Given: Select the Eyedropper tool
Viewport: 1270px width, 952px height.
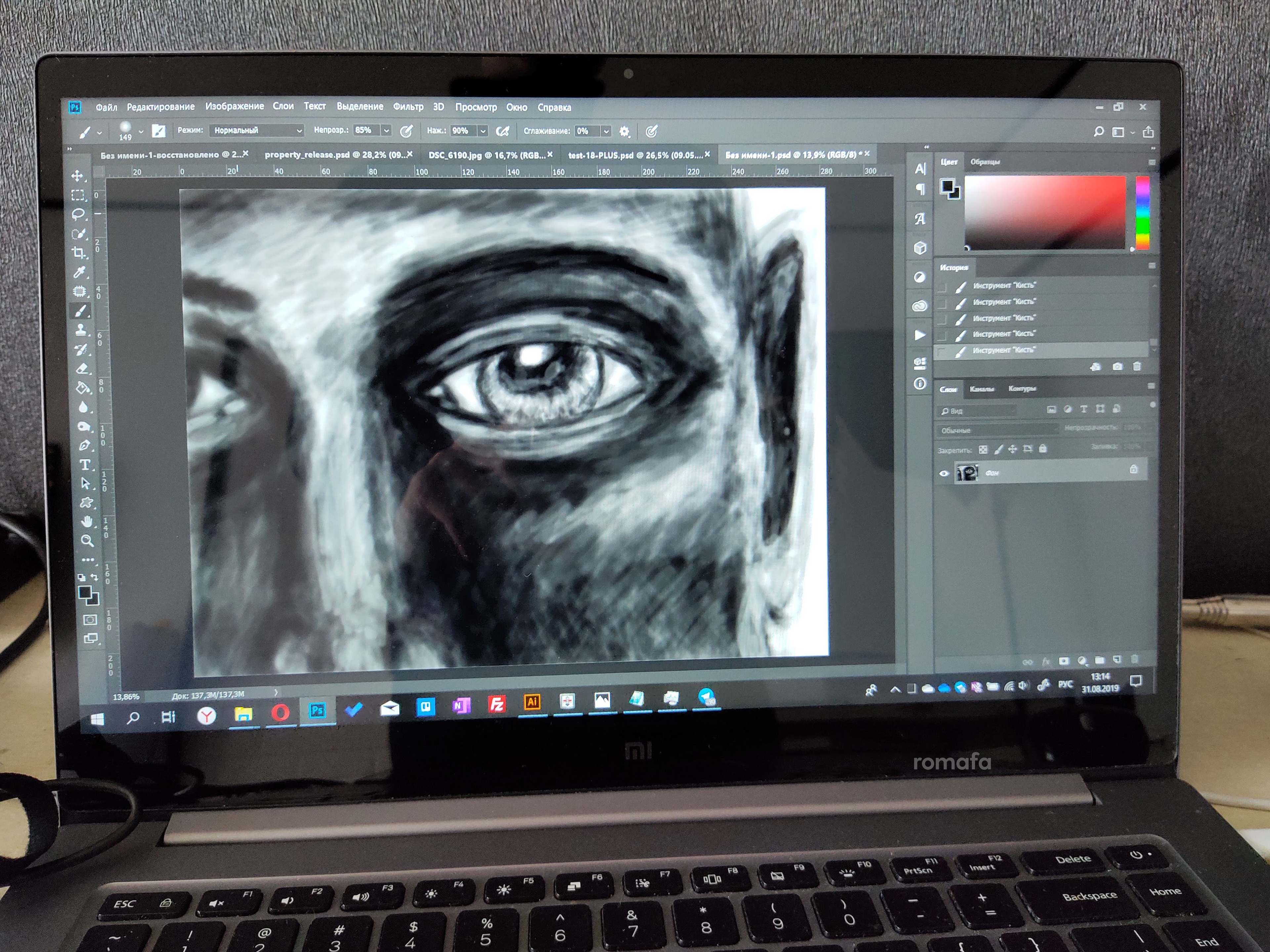Looking at the screenshot, I should pos(80,272).
